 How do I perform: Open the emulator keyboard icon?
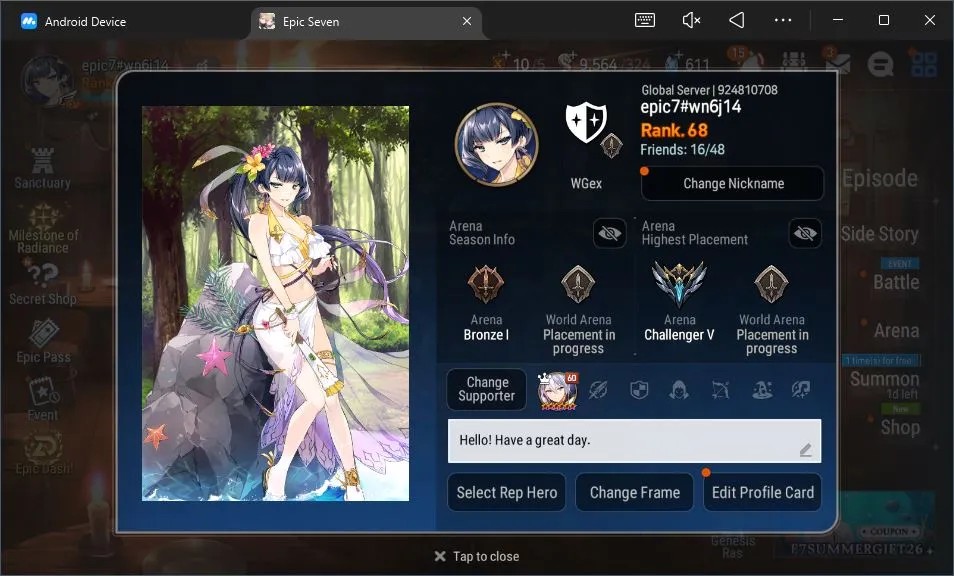click(645, 20)
